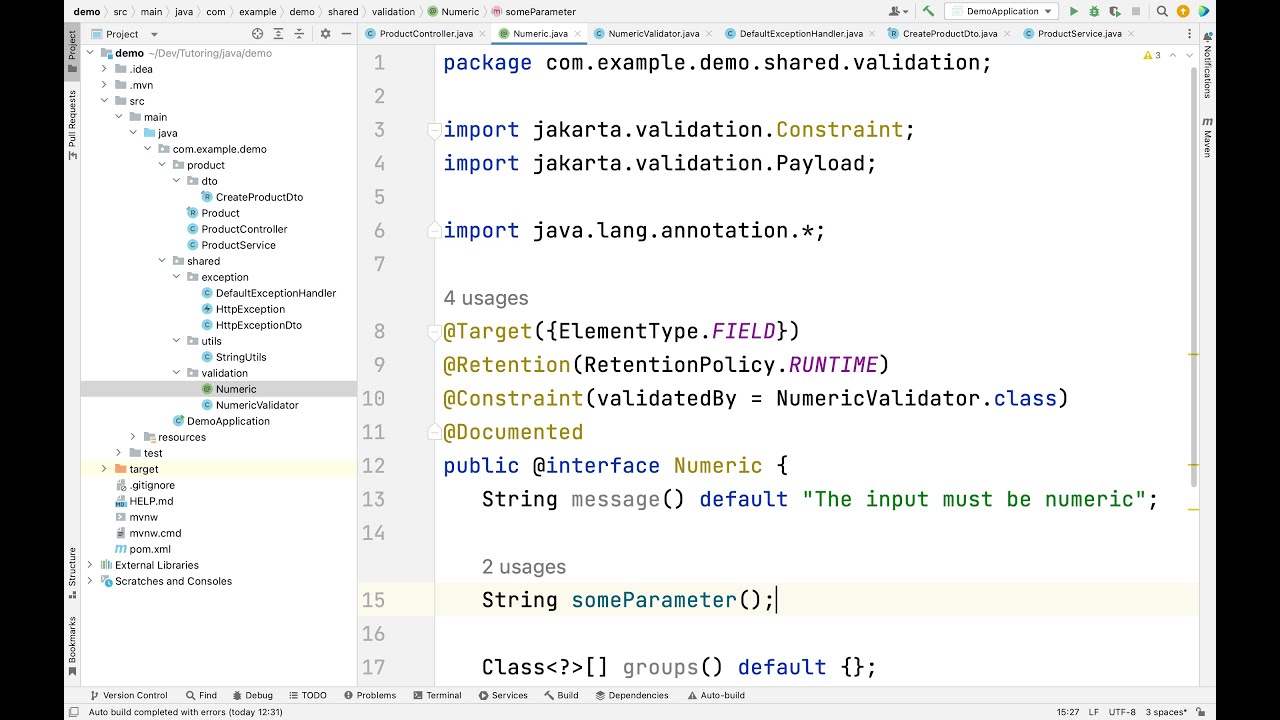Click UTF-8 encoding in status bar
This screenshot has width=1280, height=720.
[1121, 712]
